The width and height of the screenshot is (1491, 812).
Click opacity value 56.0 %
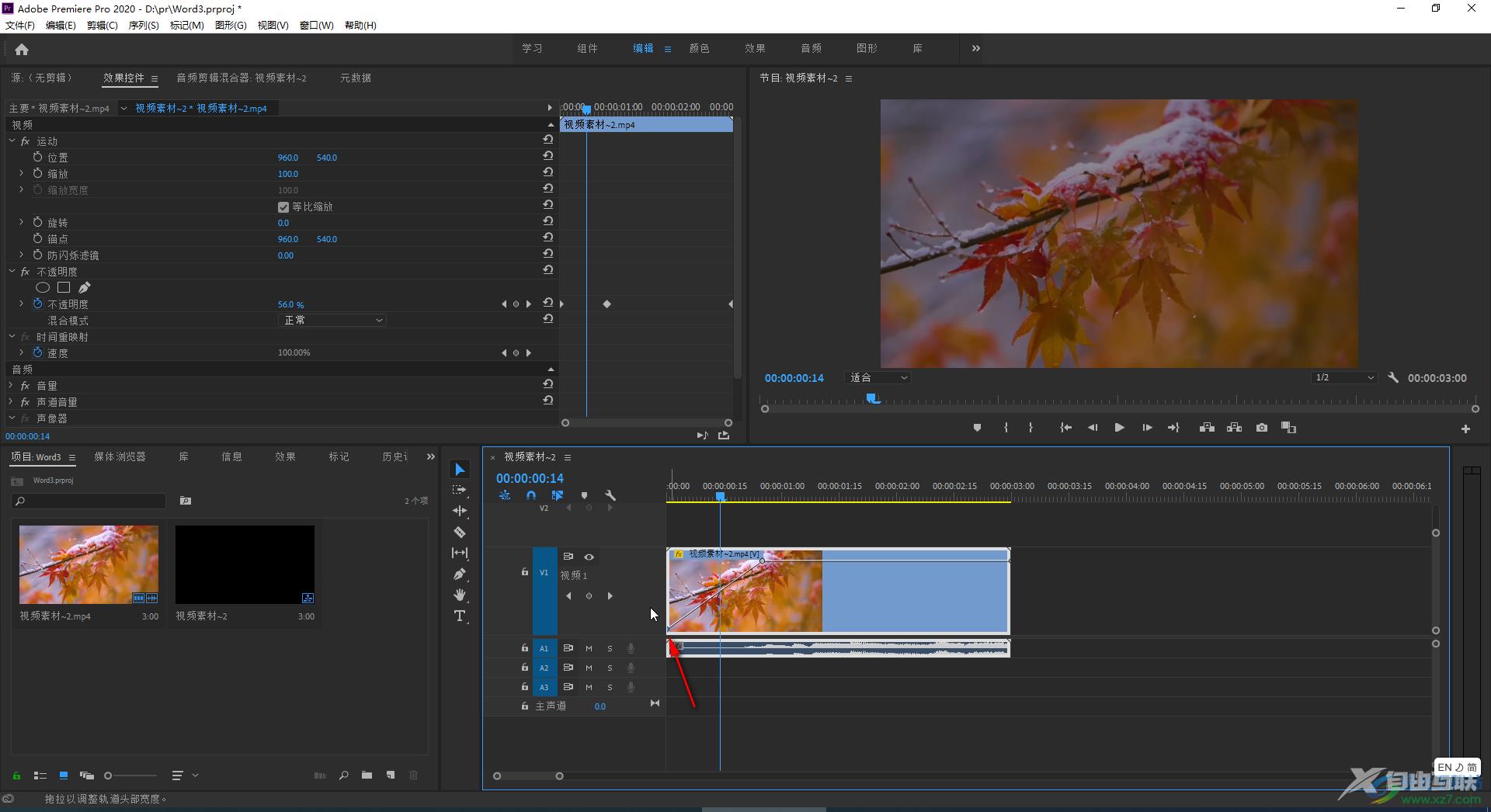tap(291, 304)
